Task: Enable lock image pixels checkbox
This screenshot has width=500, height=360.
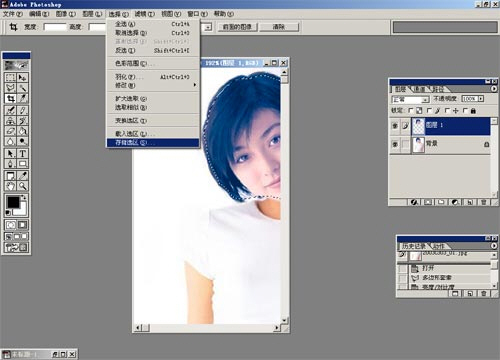Action: coord(429,110)
